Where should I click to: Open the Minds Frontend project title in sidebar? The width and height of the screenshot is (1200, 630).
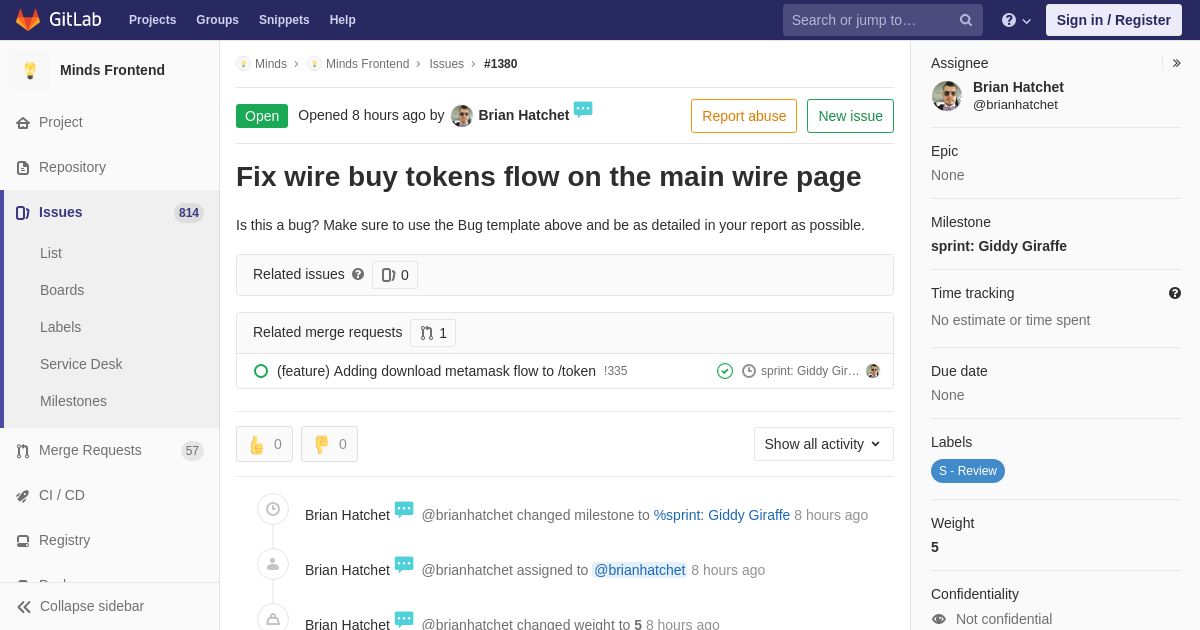pyautogui.click(x=112, y=70)
